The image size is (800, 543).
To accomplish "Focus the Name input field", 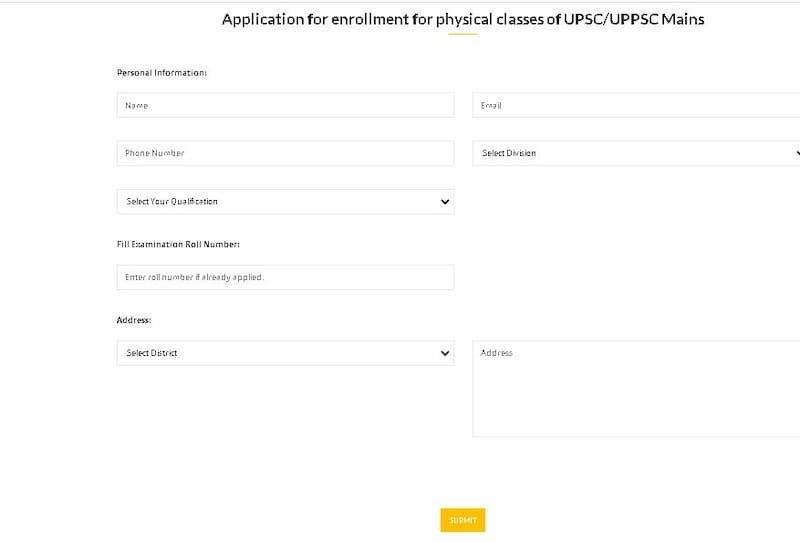I will [285, 105].
